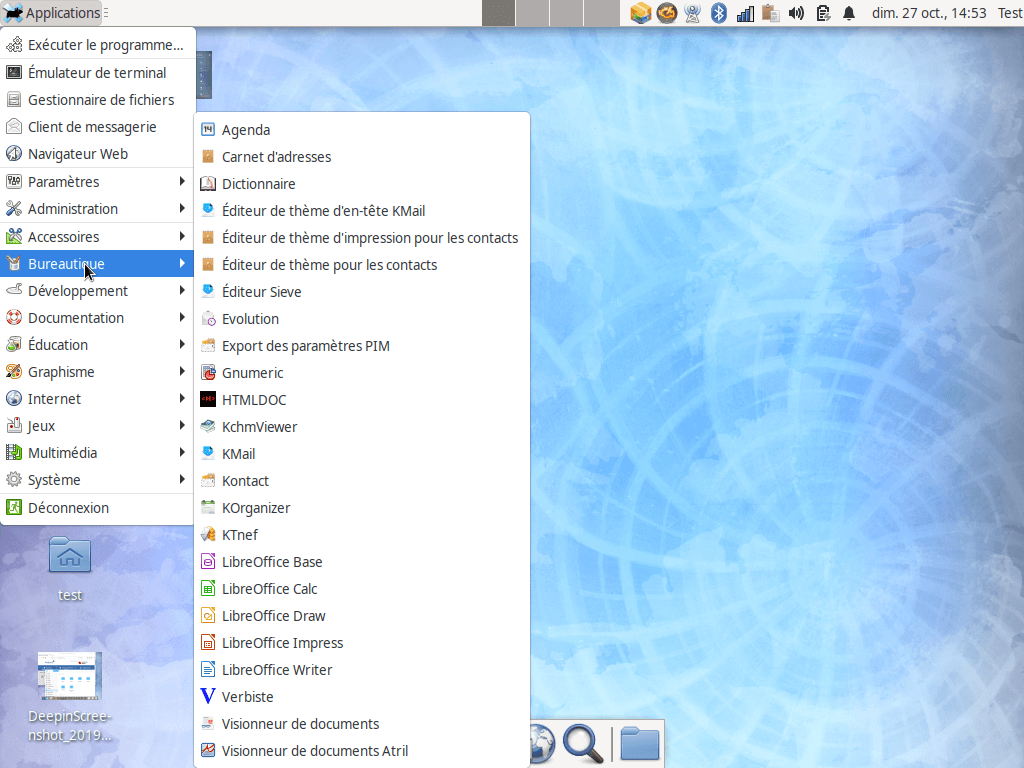Open Client de messagerie
This screenshot has height=768, width=1024.
click(97, 127)
